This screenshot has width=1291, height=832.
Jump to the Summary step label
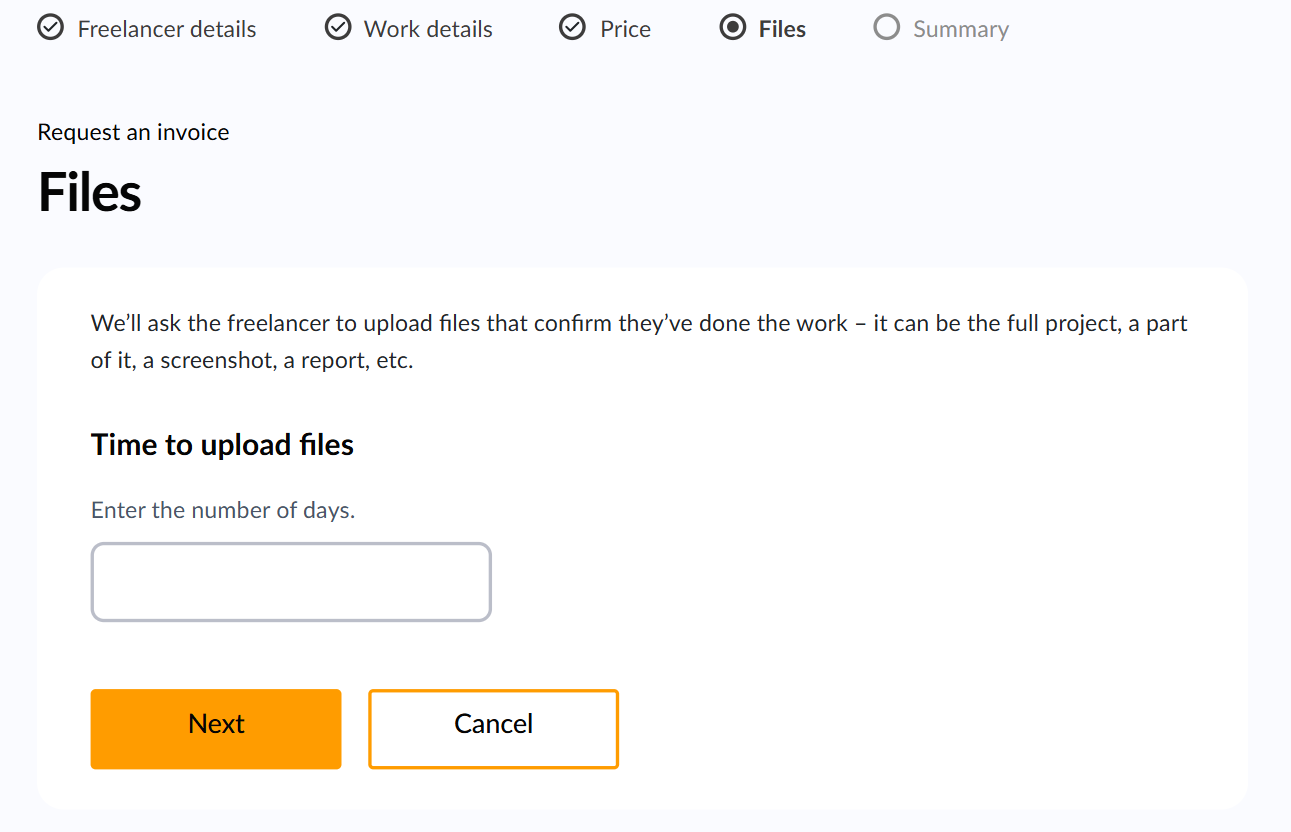pos(960,30)
